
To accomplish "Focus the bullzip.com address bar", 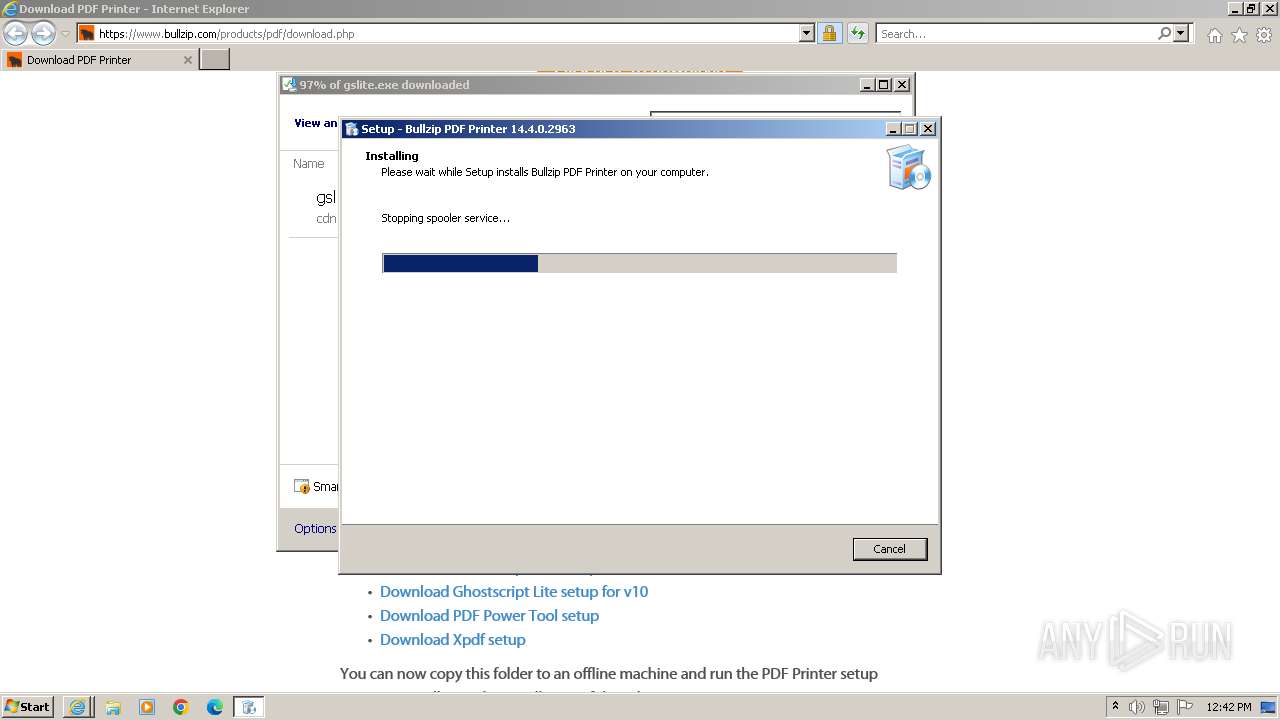I will point(447,33).
